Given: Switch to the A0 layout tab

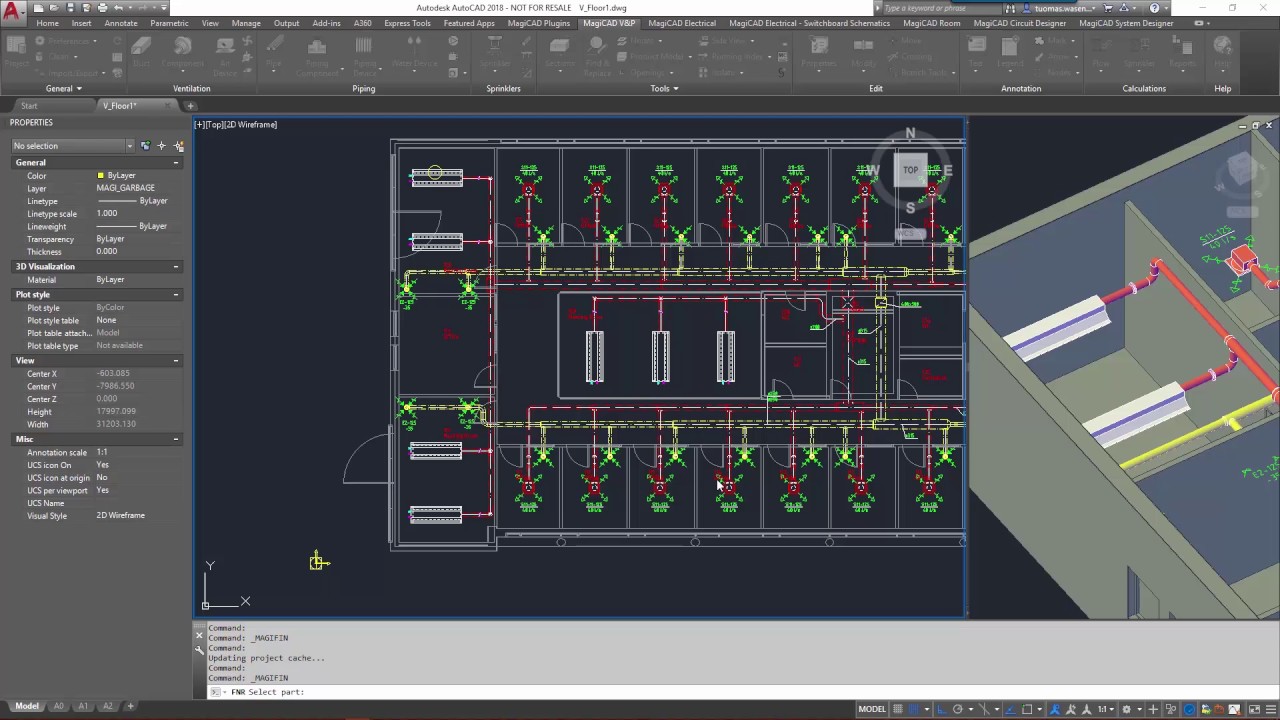Looking at the screenshot, I should point(58,706).
